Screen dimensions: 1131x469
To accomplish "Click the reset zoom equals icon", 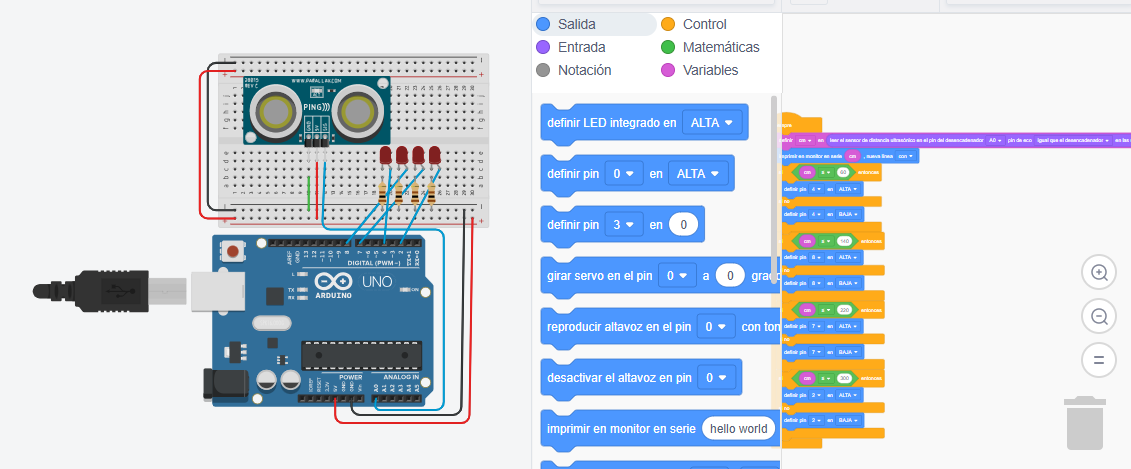I will click(1099, 360).
